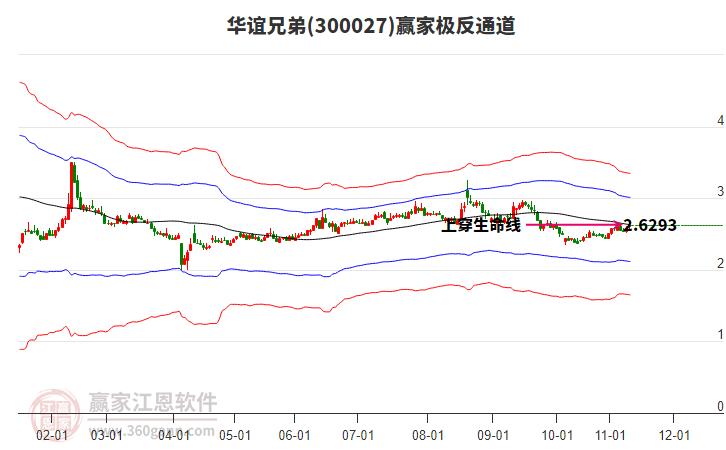Click the chart title 华谊兄弟(300027)赢家极反通道
726x450 pixels.
[x=371, y=26]
